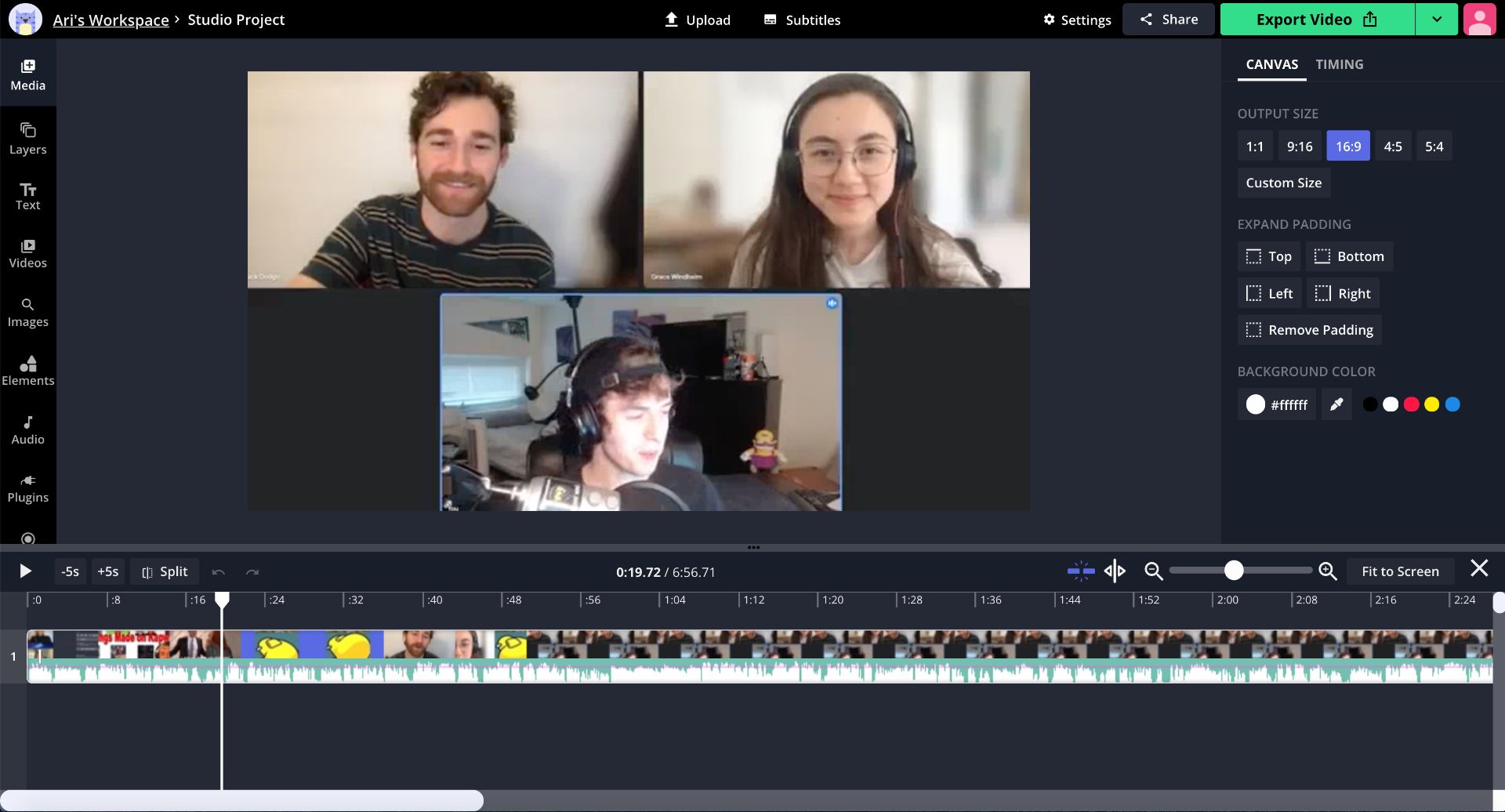
Task: Select 9:16 output size
Action: tap(1300, 146)
